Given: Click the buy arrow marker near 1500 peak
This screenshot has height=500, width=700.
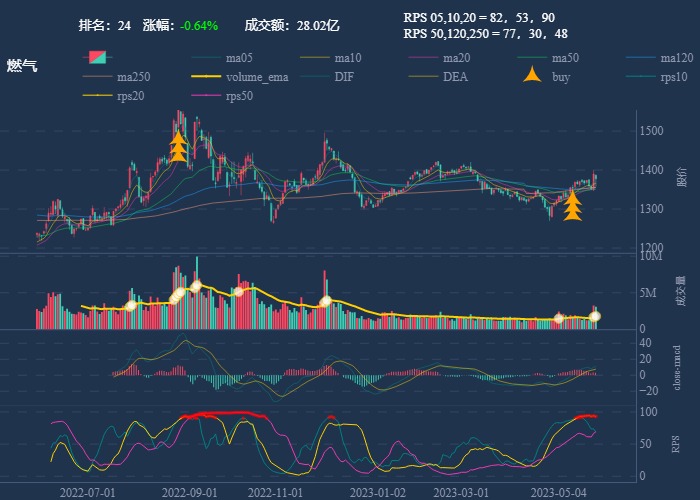Looking at the screenshot, I should 178,147.
